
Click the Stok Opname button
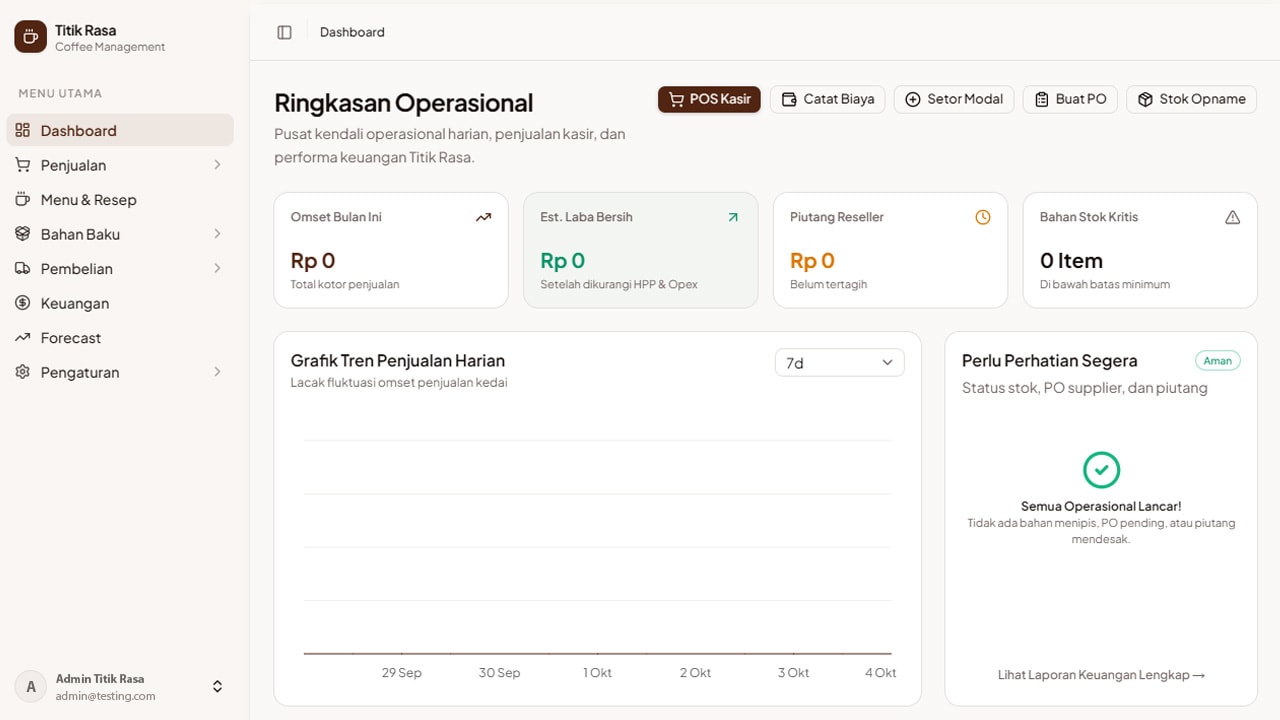coord(1192,99)
